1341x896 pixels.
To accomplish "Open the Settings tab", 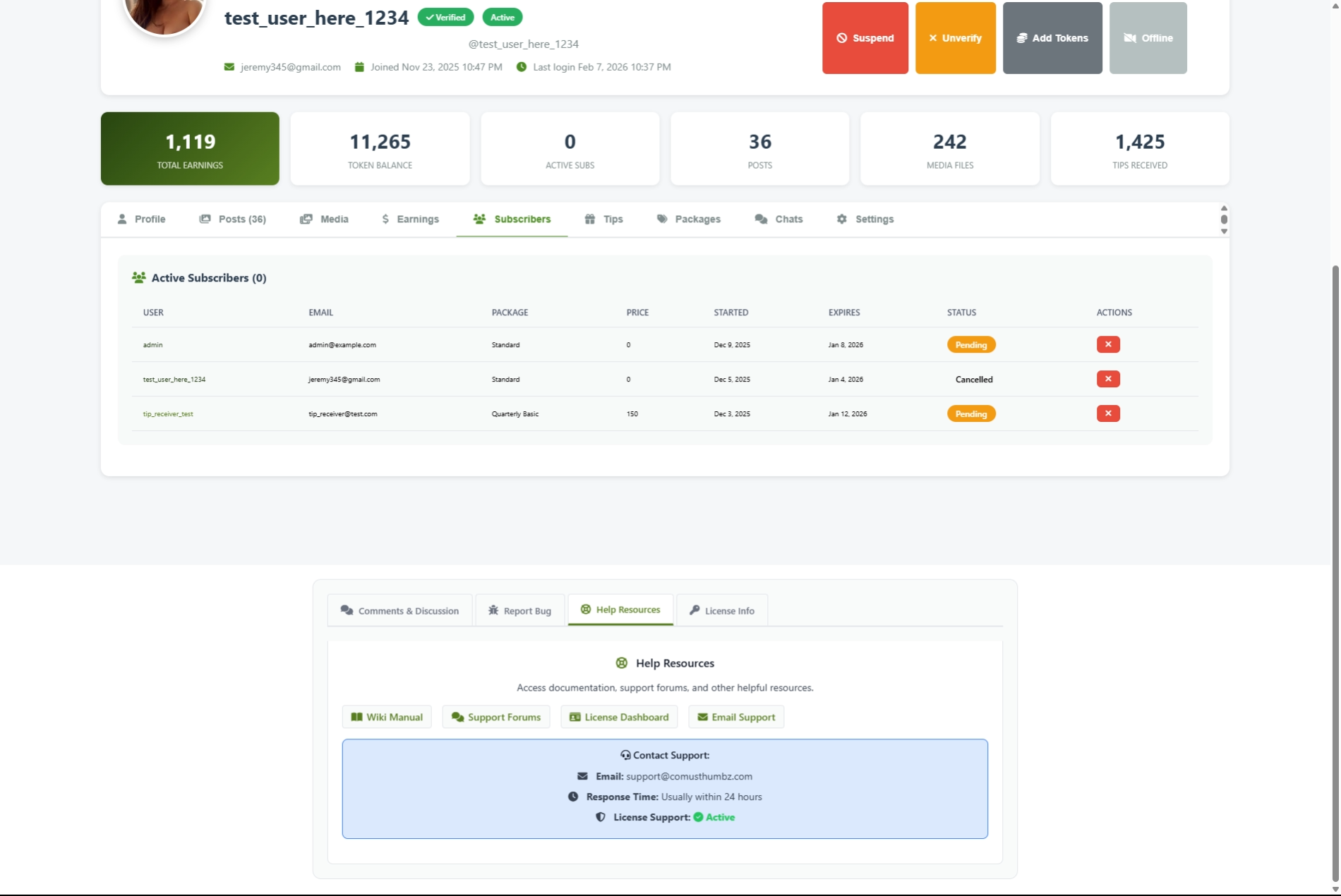I will coord(865,219).
